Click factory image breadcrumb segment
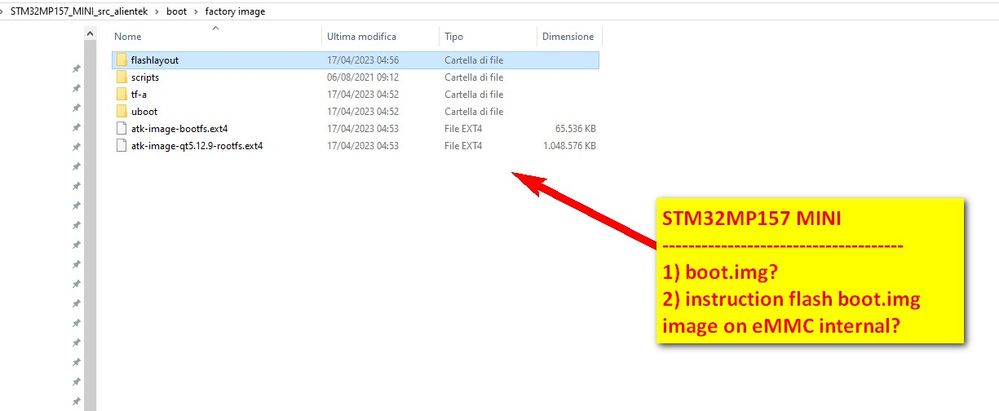Screen dimensions: 999x411 click(235, 11)
